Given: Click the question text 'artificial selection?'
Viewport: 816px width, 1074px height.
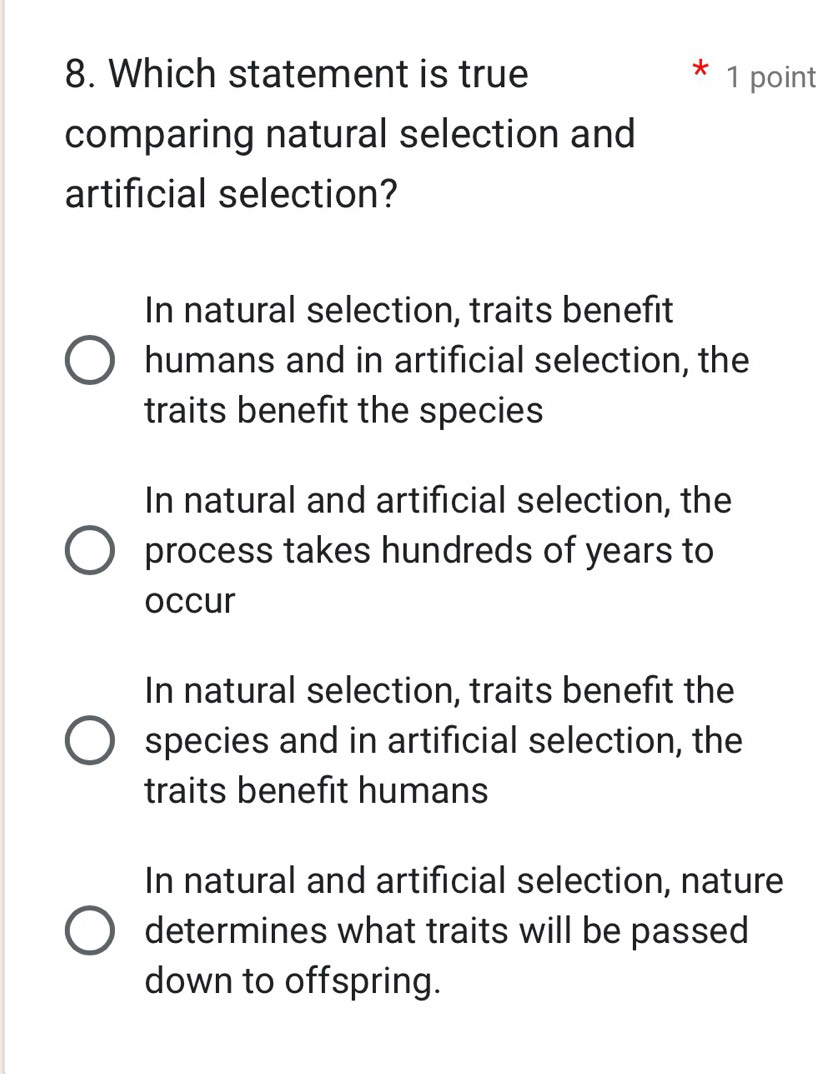Looking at the screenshot, I should click(x=227, y=193).
